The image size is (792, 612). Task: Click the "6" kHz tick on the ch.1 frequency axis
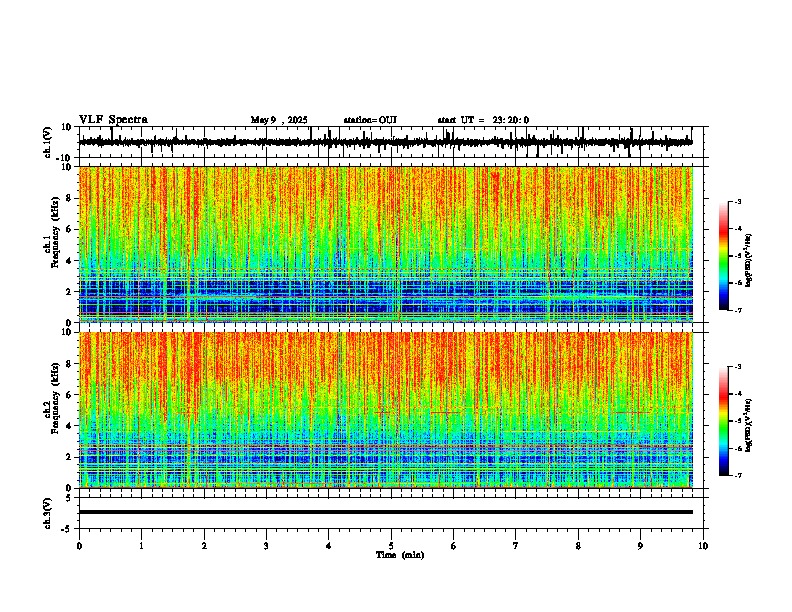(69, 229)
